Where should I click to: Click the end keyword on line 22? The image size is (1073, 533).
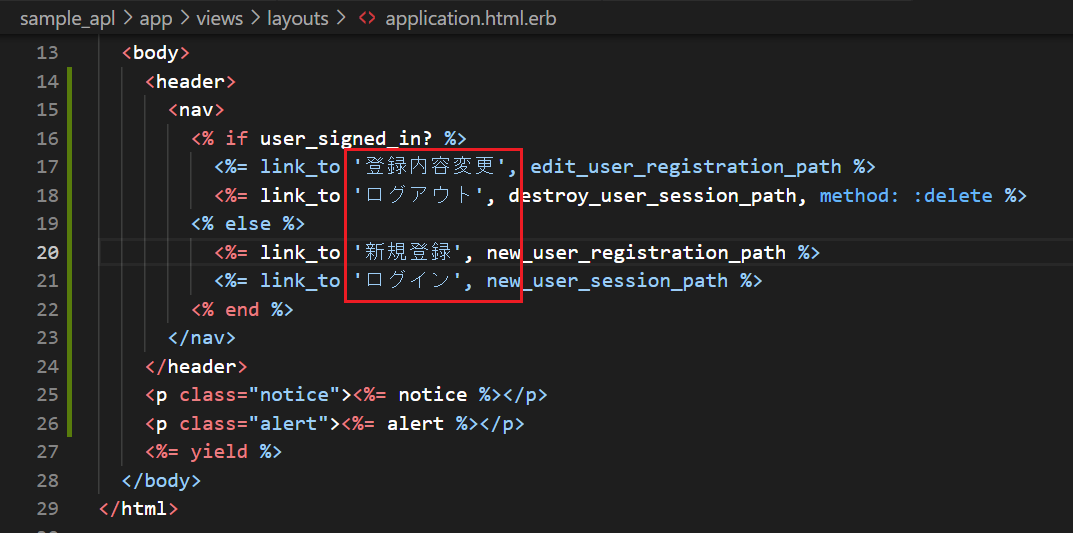(x=242, y=309)
